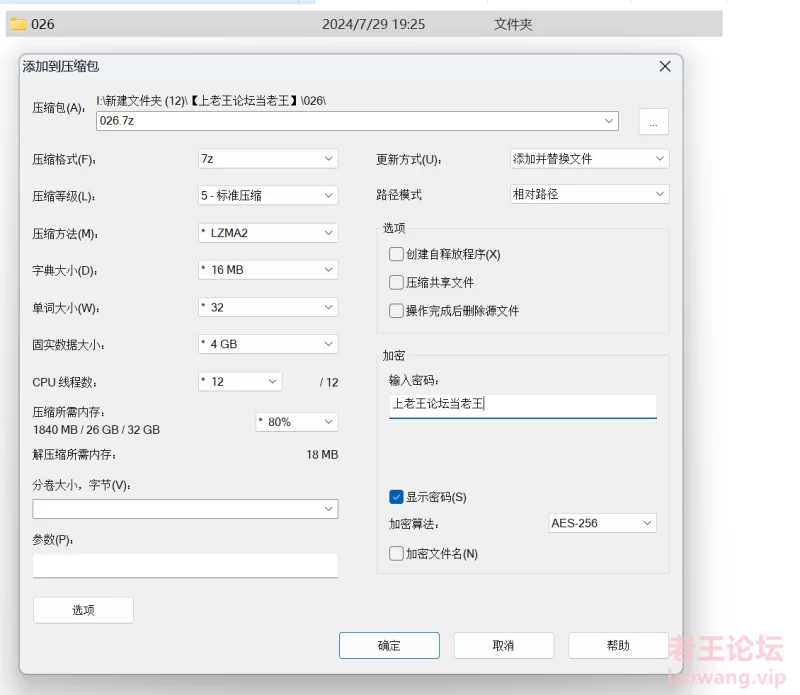Click the 18 MB decompression memory value
The height and width of the screenshot is (695, 800).
(x=322, y=455)
